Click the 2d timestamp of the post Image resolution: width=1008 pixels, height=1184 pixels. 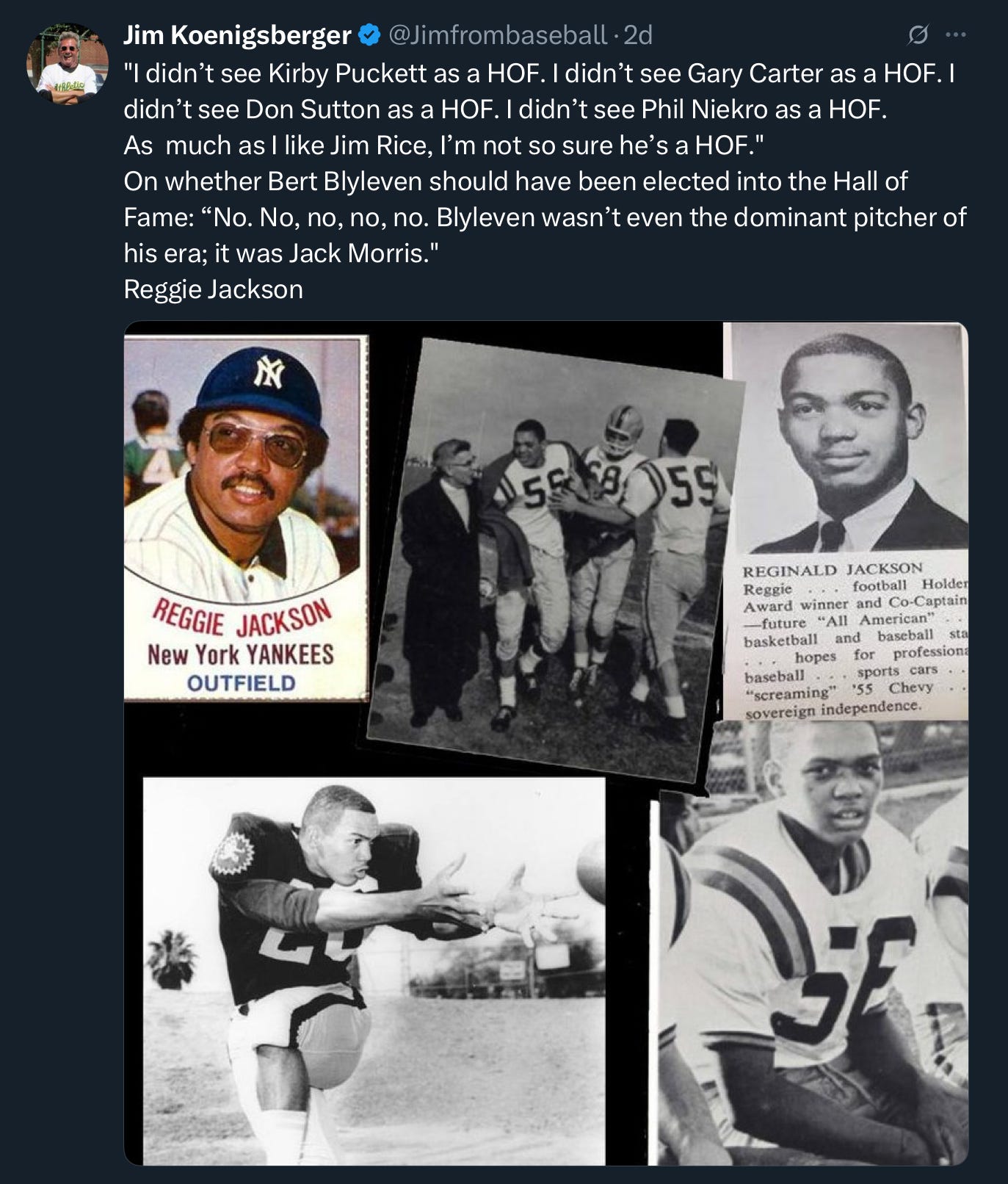pos(637,35)
